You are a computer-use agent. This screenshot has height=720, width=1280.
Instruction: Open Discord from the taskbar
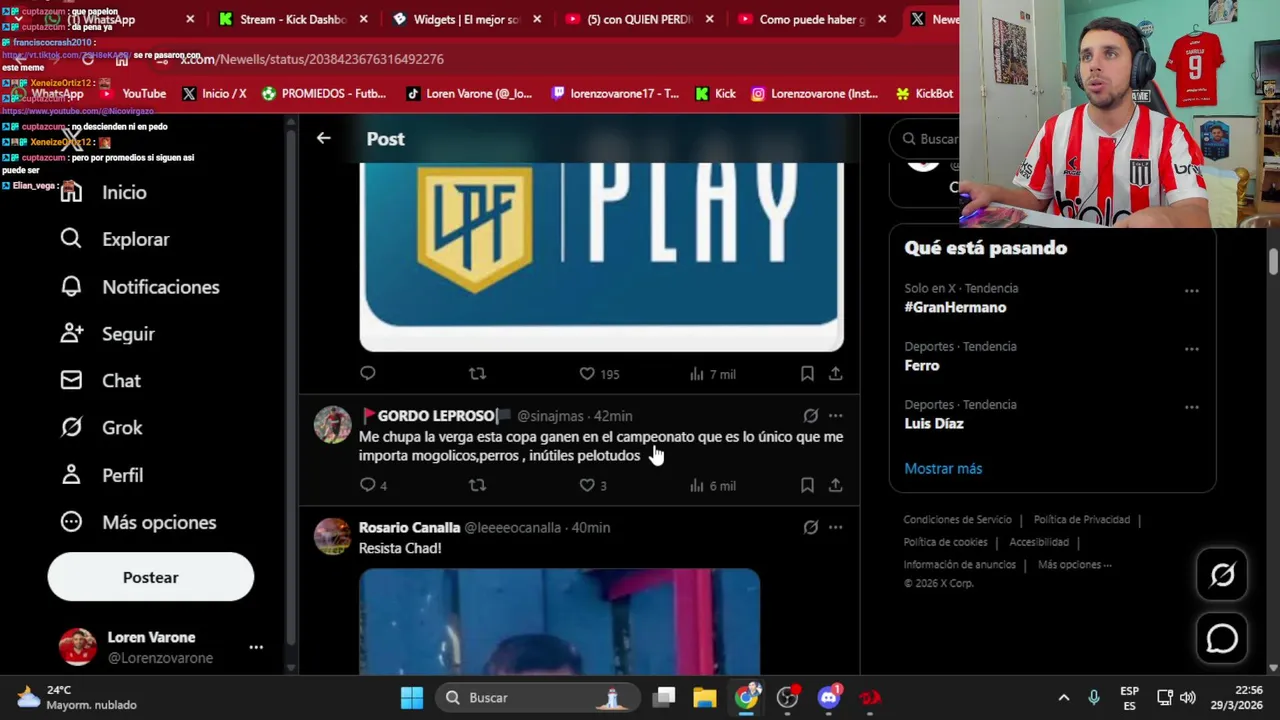point(829,697)
